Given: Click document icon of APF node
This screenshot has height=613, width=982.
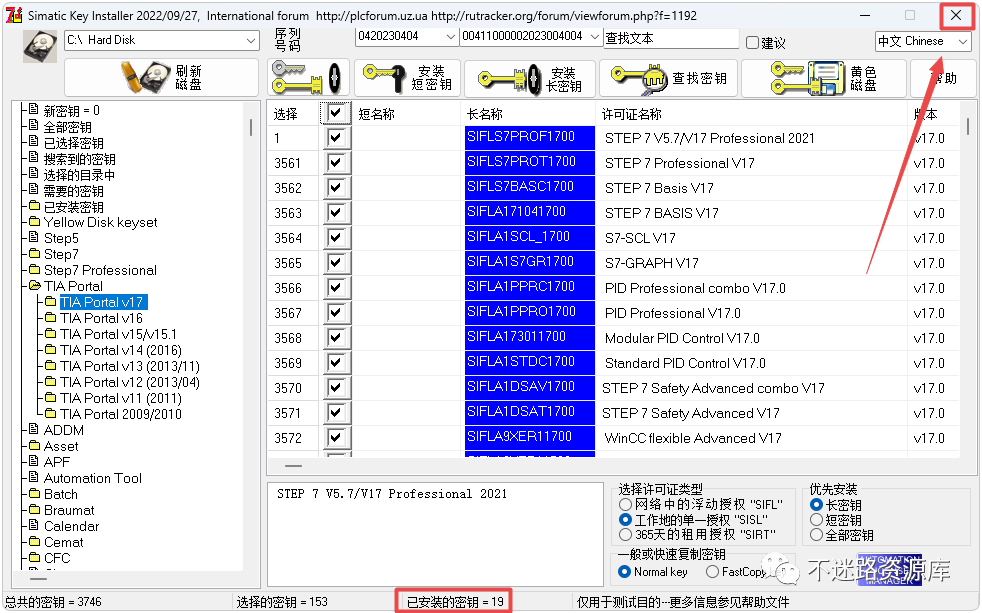Looking at the screenshot, I should point(34,461).
